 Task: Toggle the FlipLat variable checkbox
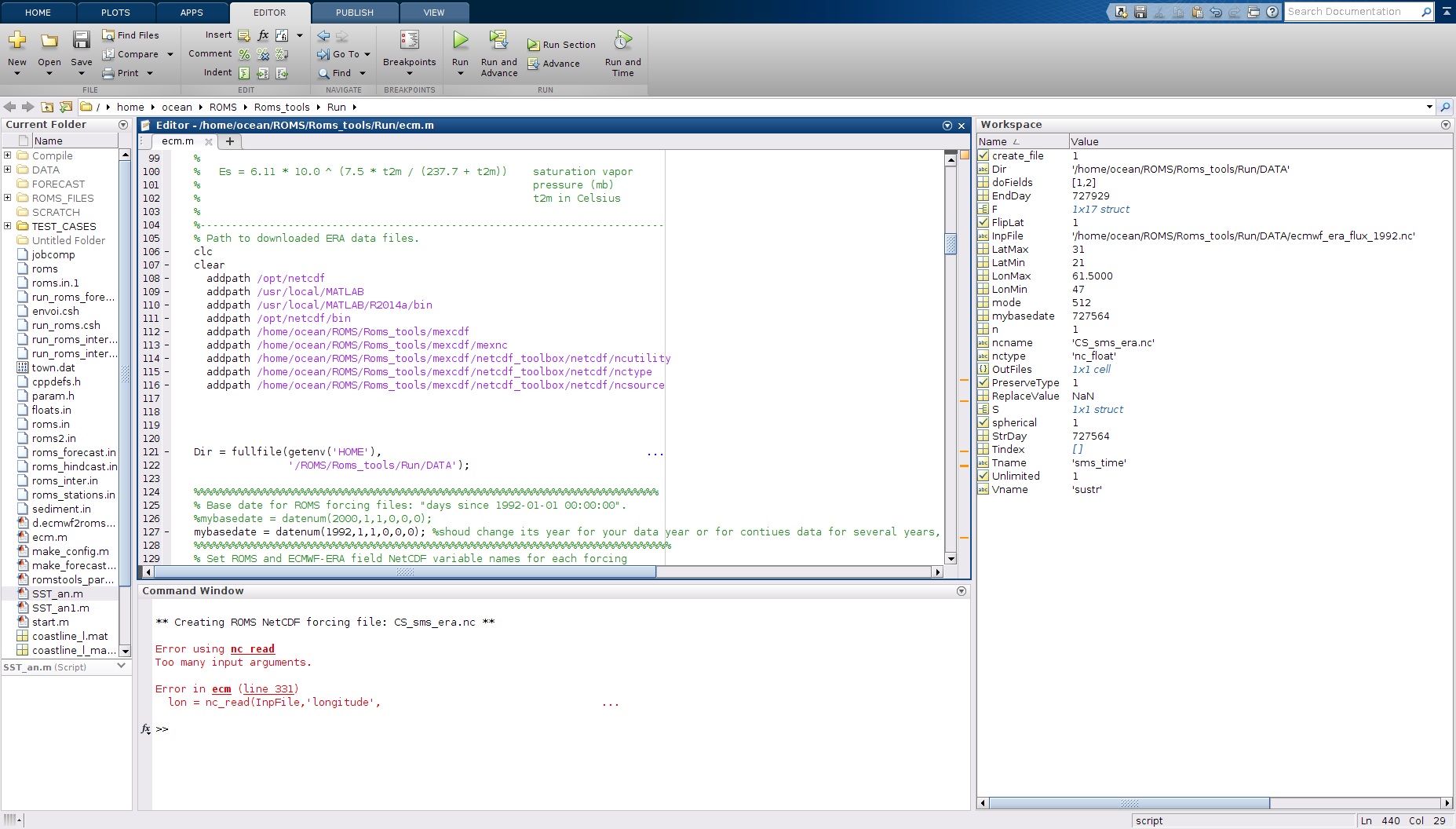pyautogui.click(x=983, y=223)
